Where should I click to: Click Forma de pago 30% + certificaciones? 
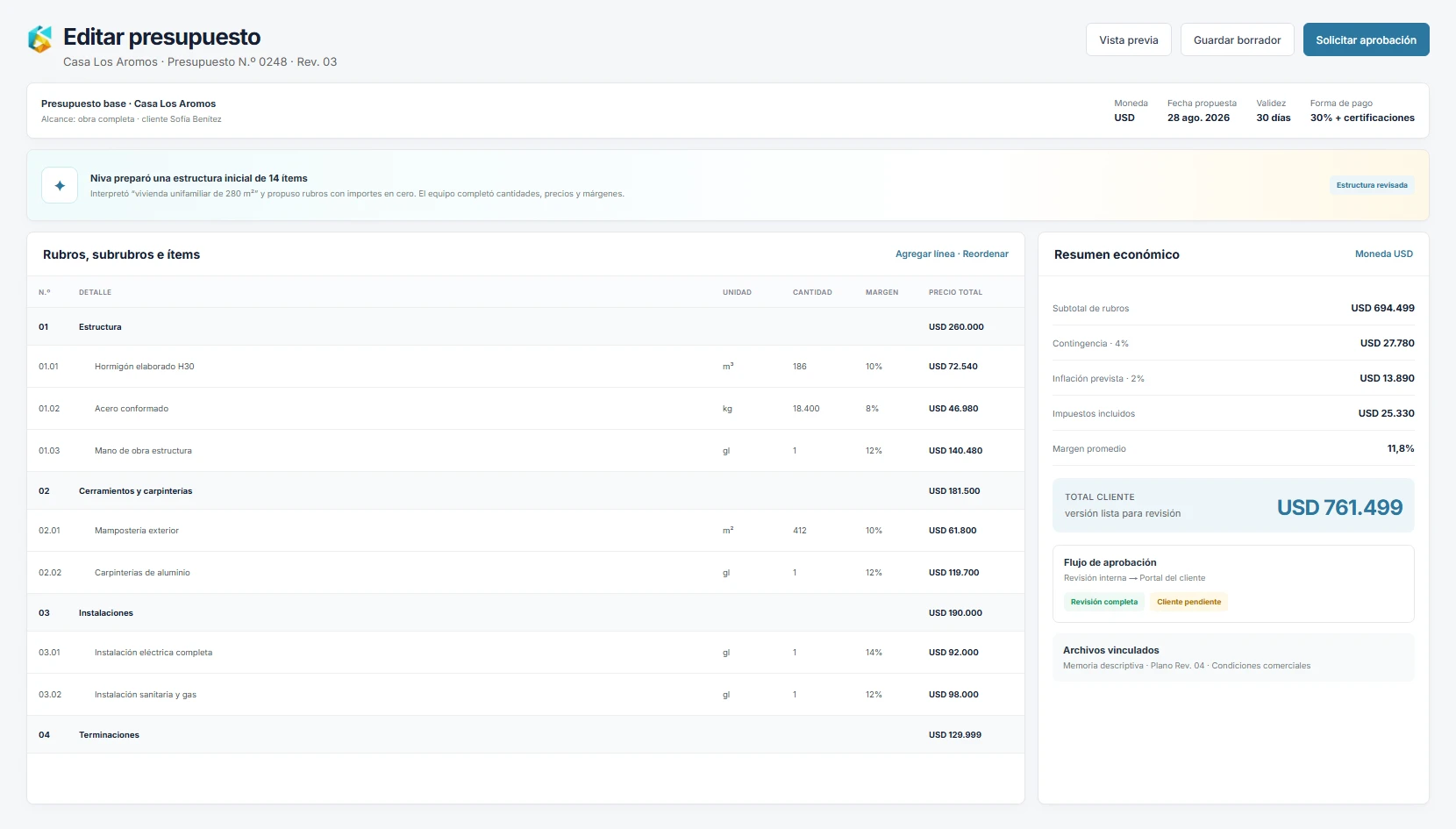coord(1362,118)
